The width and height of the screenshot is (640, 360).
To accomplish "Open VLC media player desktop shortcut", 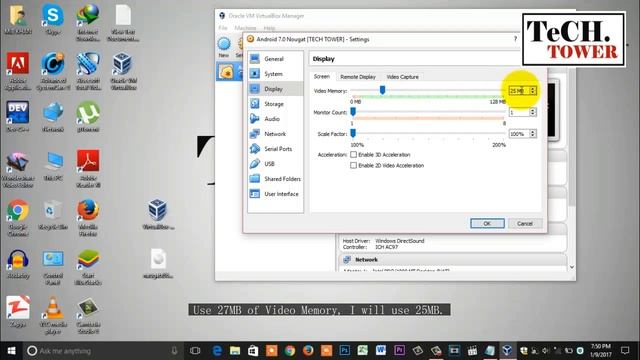I will click(x=53, y=315).
